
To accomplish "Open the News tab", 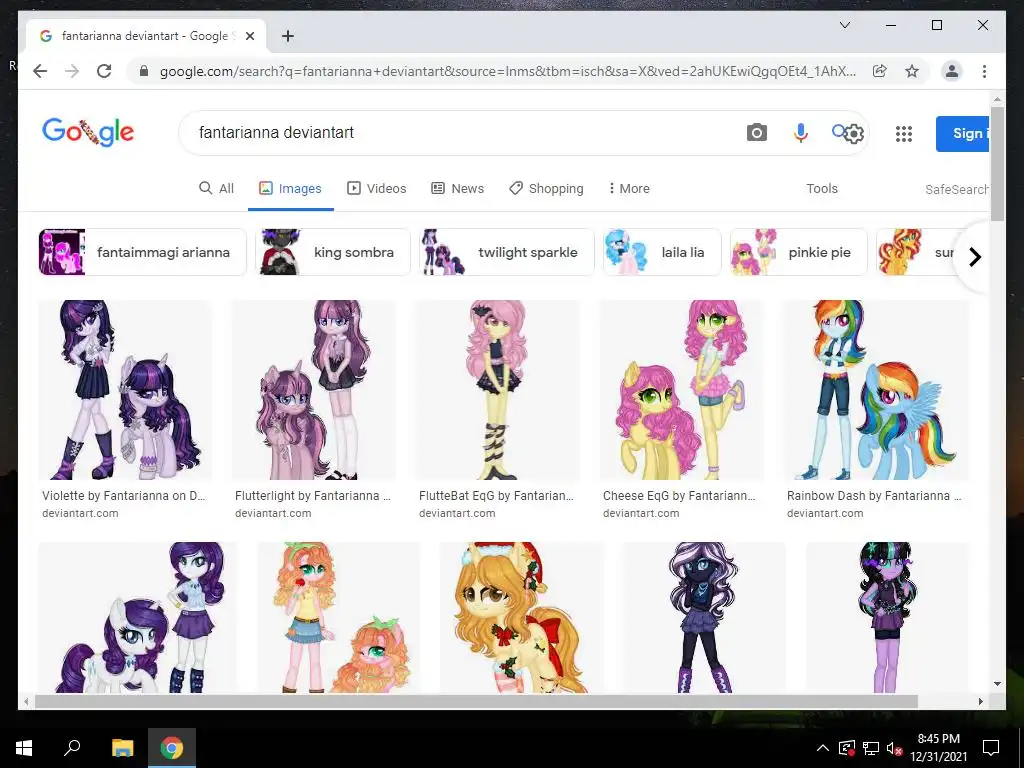I will click(x=458, y=188).
